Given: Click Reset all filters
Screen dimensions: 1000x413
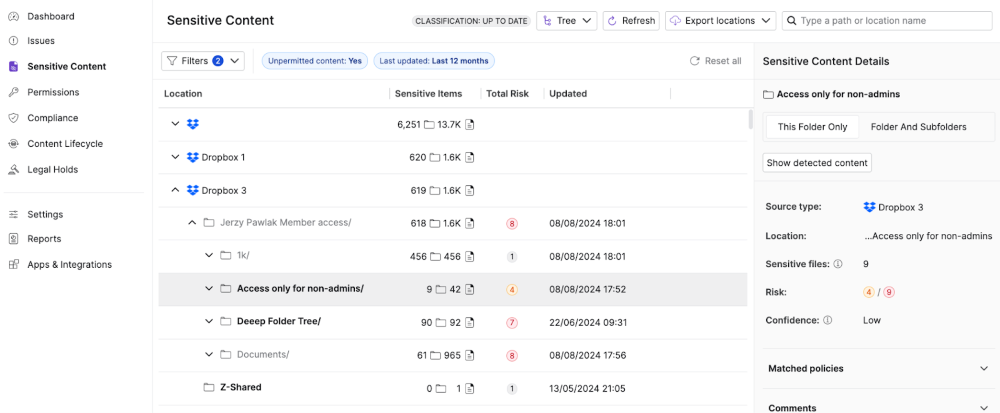Looking at the screenshot, I should point(716,61).
